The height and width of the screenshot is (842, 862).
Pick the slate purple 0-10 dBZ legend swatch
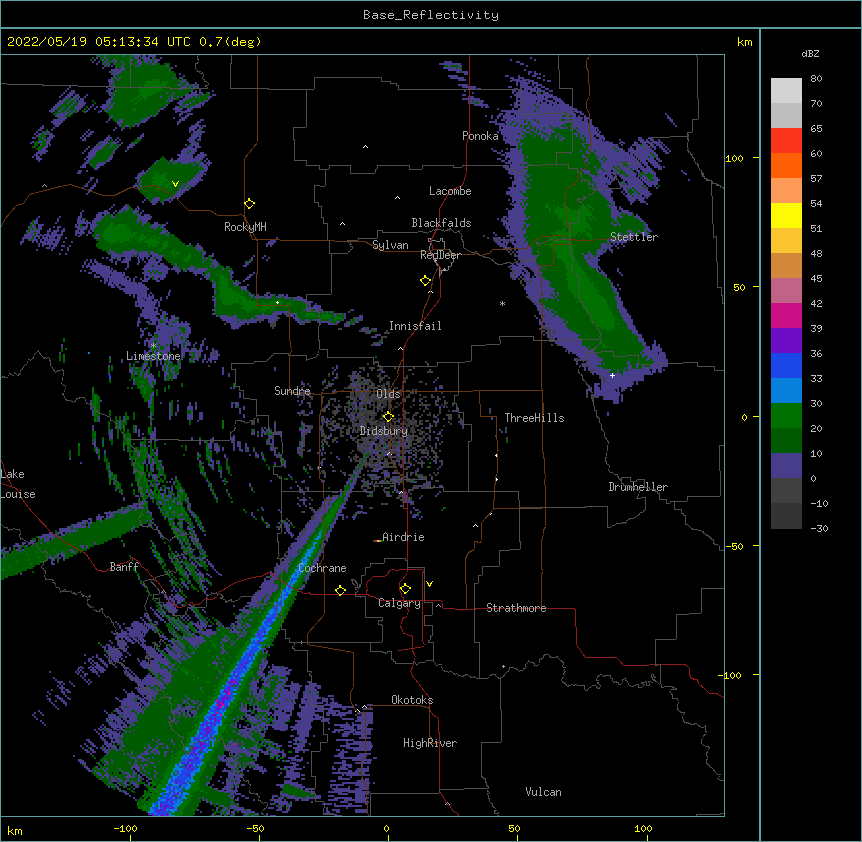coord(786,466)
